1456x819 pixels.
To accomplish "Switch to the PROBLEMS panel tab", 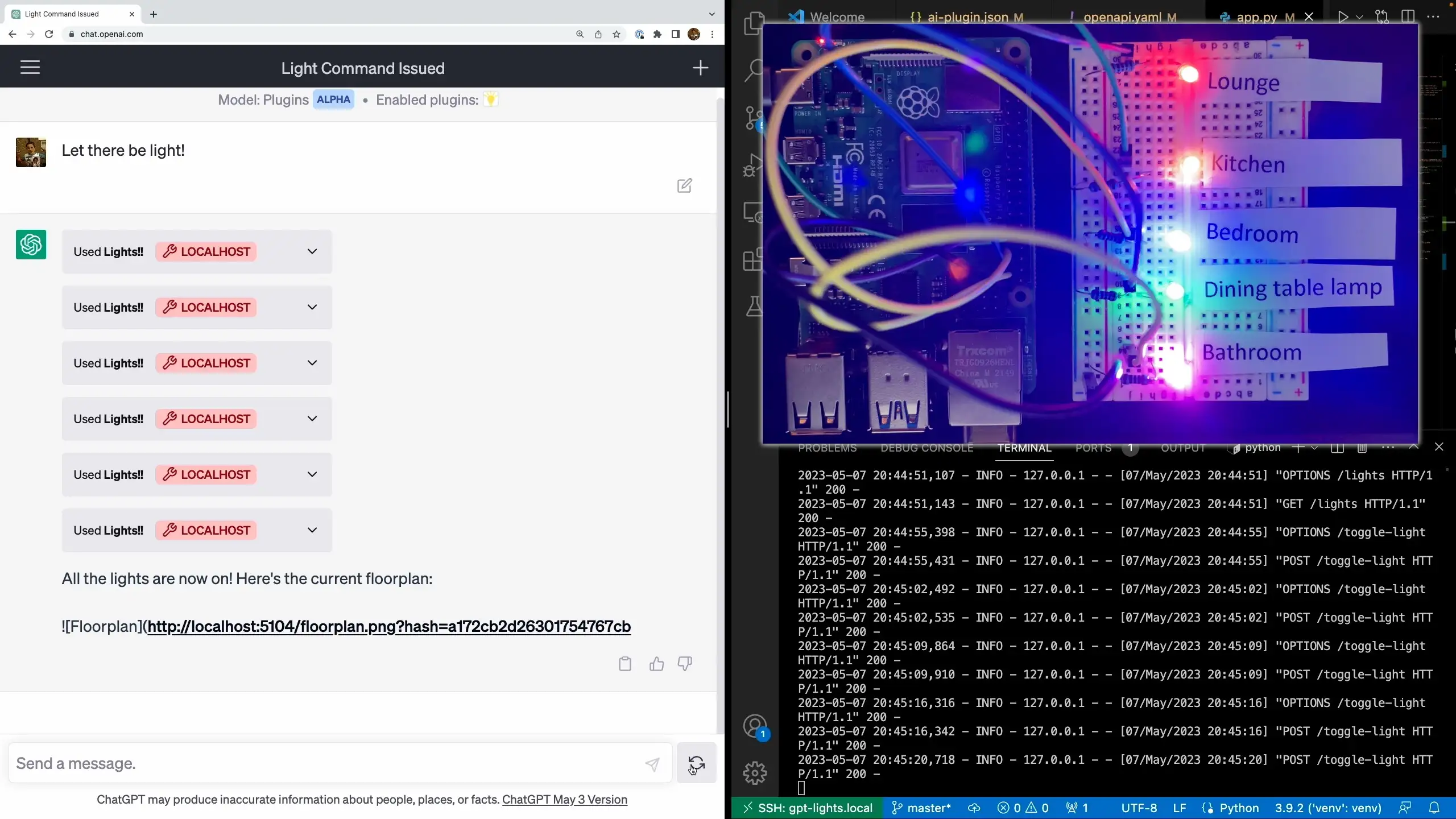I will [827, 448].
